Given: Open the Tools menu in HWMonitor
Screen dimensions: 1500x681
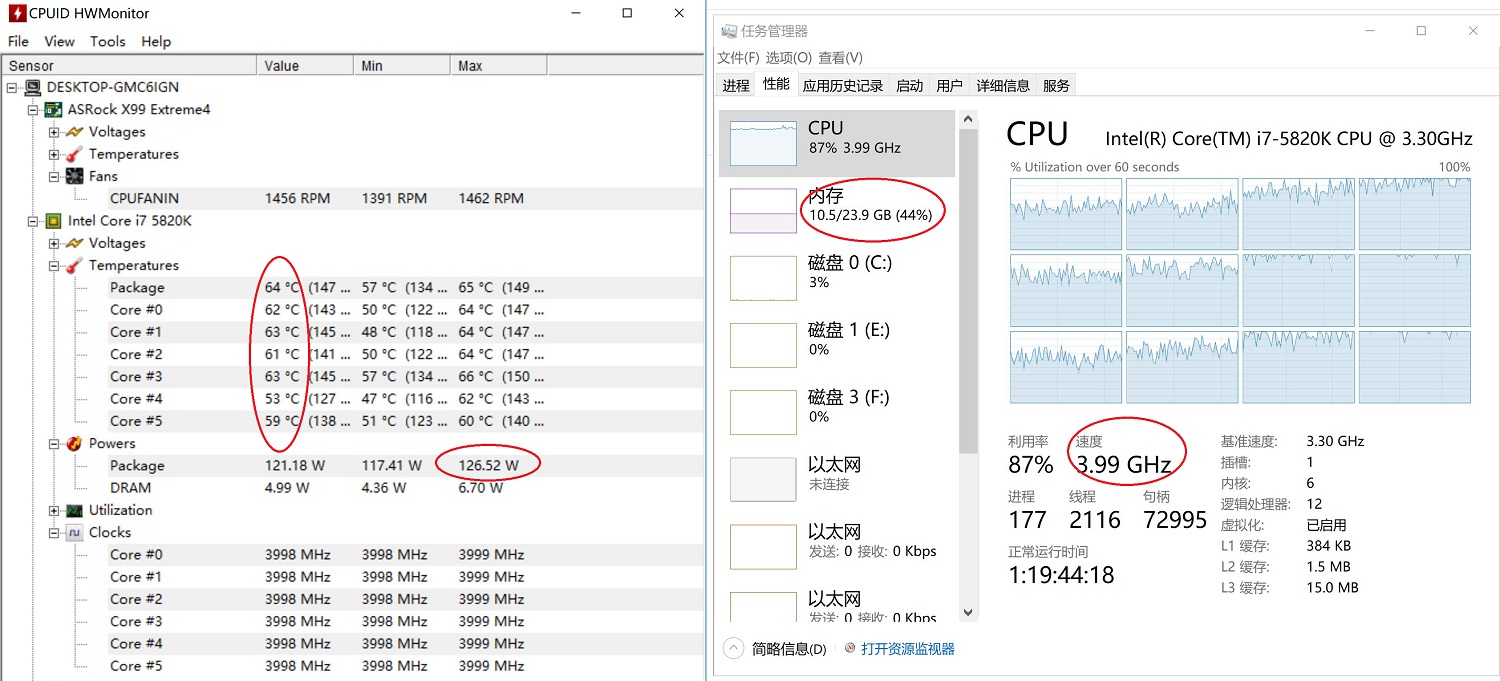Looking at the screenshot, I should click(x=108, y=41).
